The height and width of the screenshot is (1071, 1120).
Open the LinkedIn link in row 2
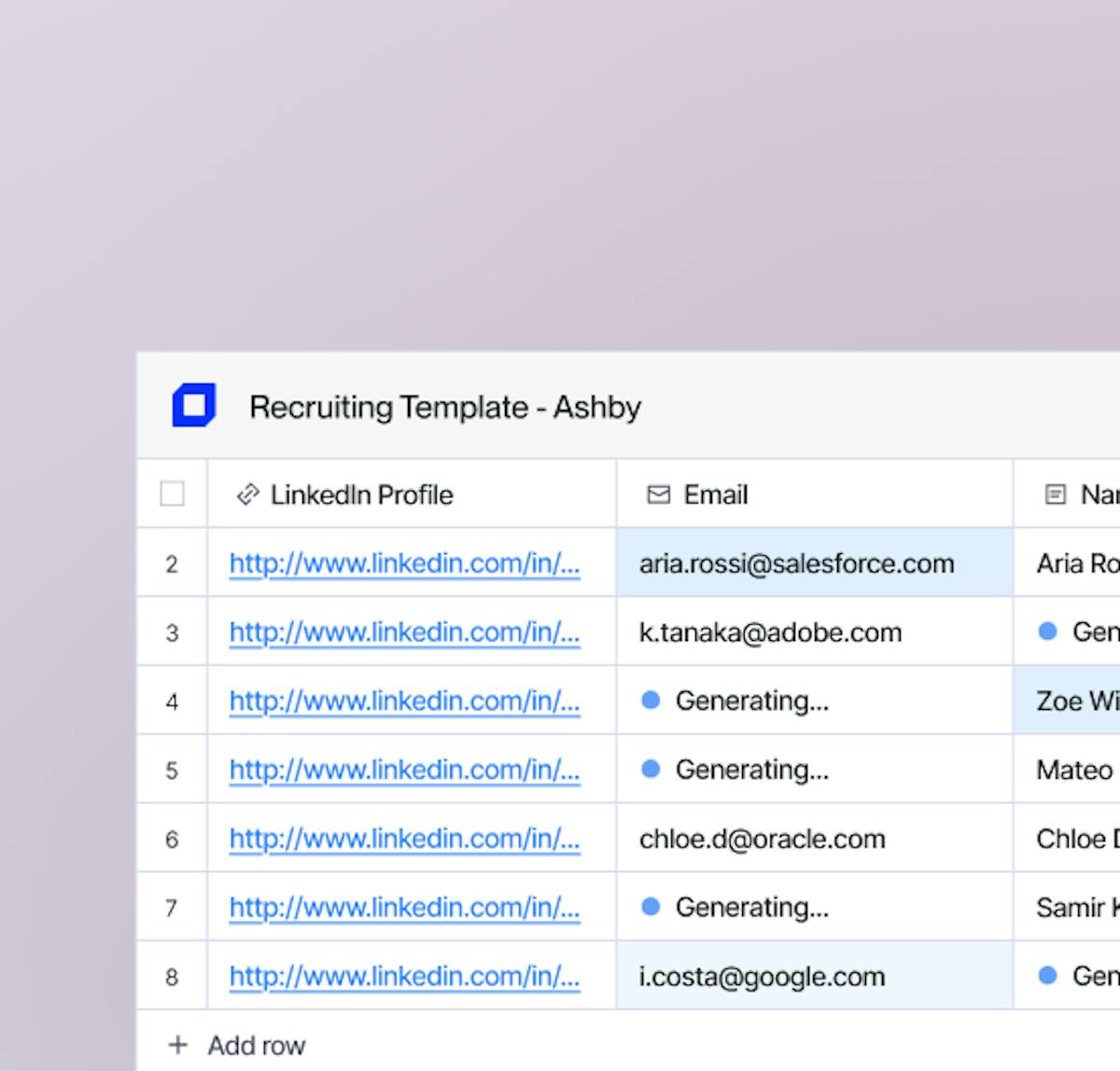[x=404, y=563]
